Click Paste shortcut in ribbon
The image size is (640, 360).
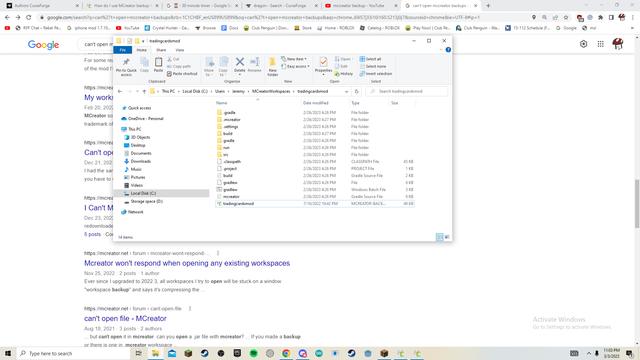point(182,74)
